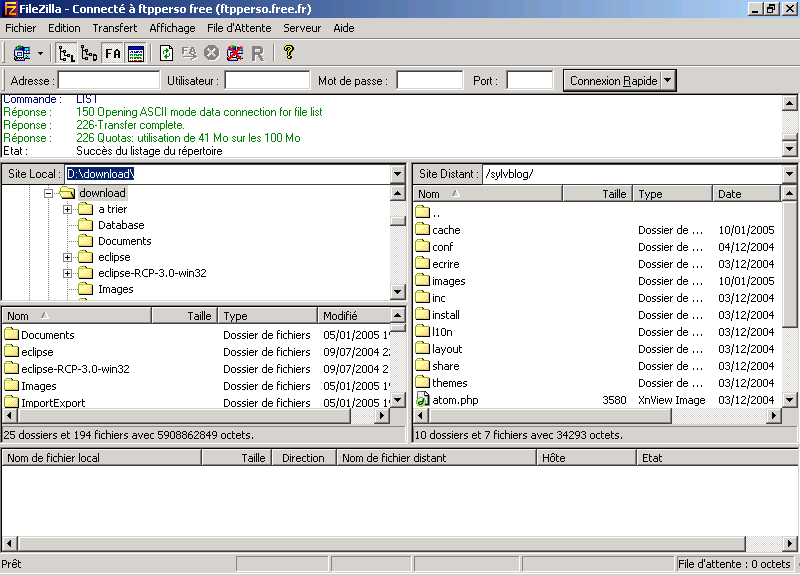
Task: Open the File d'Attente menu
Action: (x=239, y=28)
